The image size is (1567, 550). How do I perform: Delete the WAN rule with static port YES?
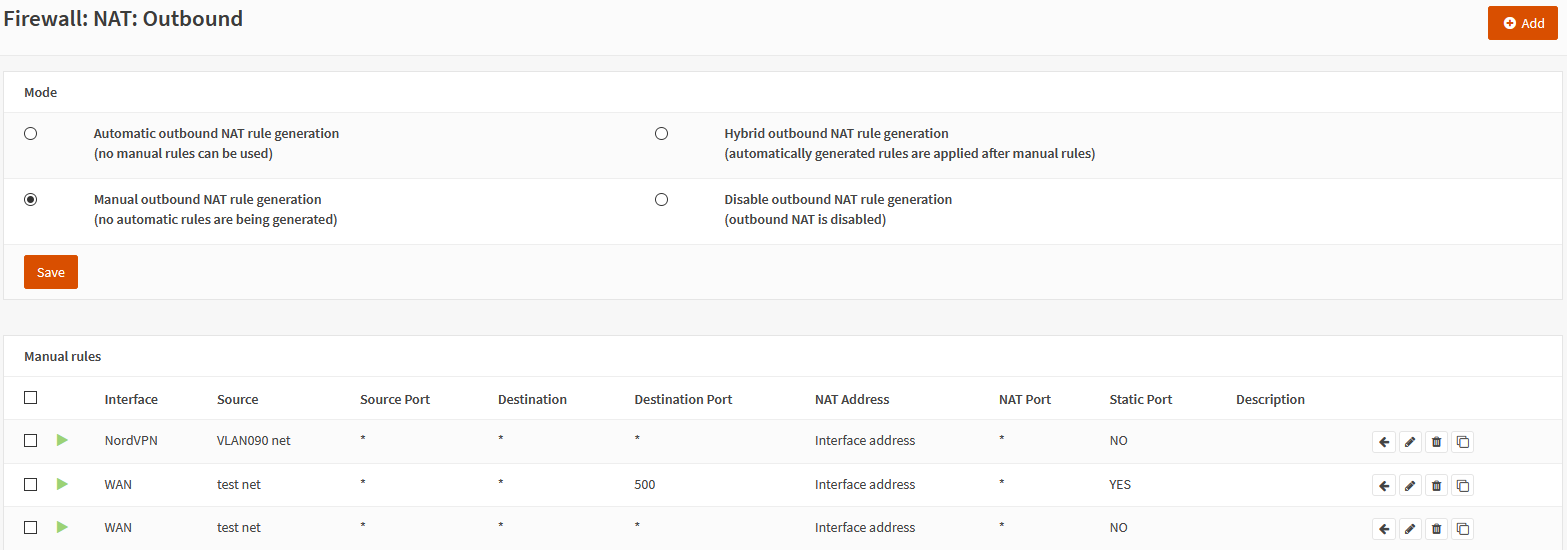coord(1436,485)
